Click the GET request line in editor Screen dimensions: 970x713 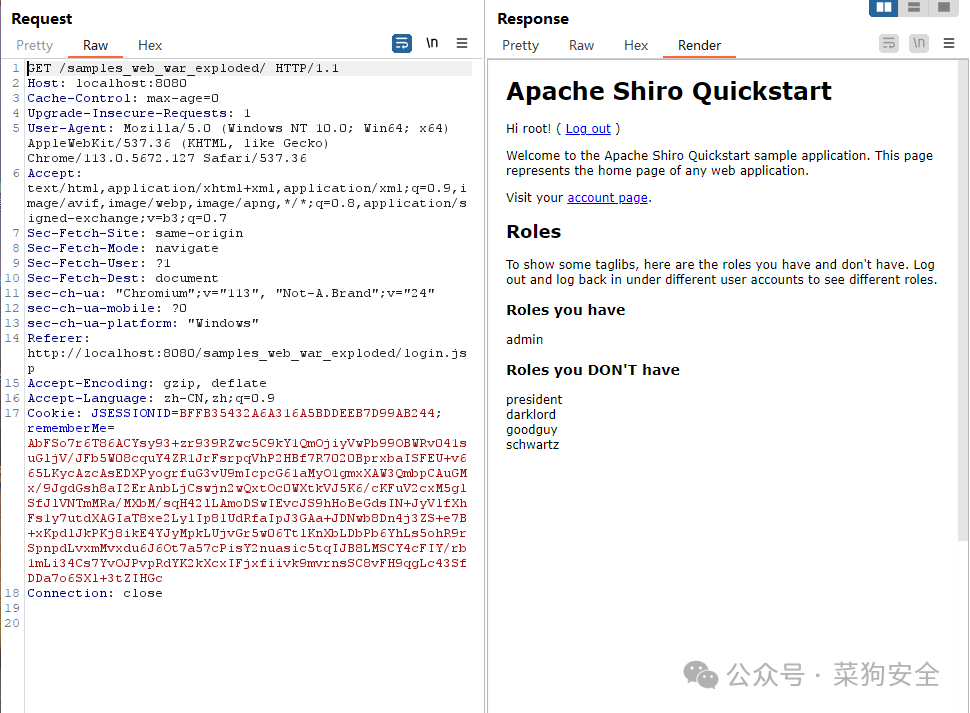tap(183, 68)
